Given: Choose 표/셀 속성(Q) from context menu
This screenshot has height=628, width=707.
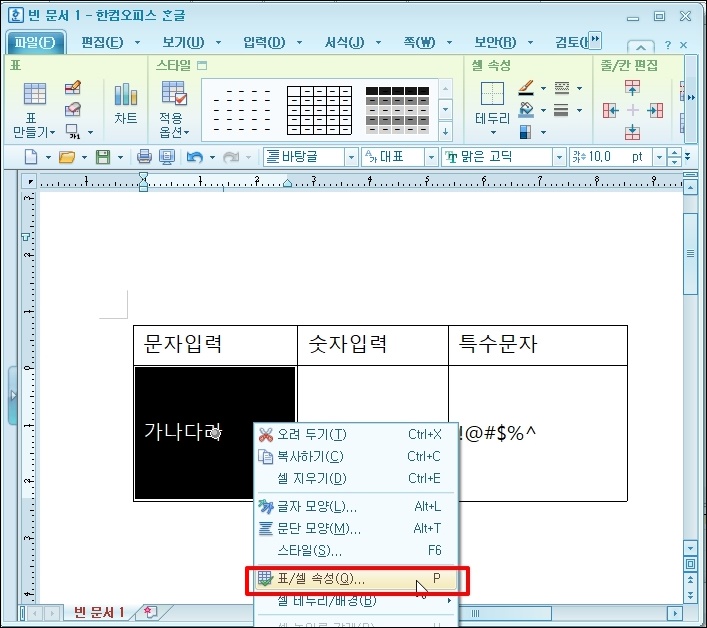Looking at the screenshot, I should click(356, 579).
